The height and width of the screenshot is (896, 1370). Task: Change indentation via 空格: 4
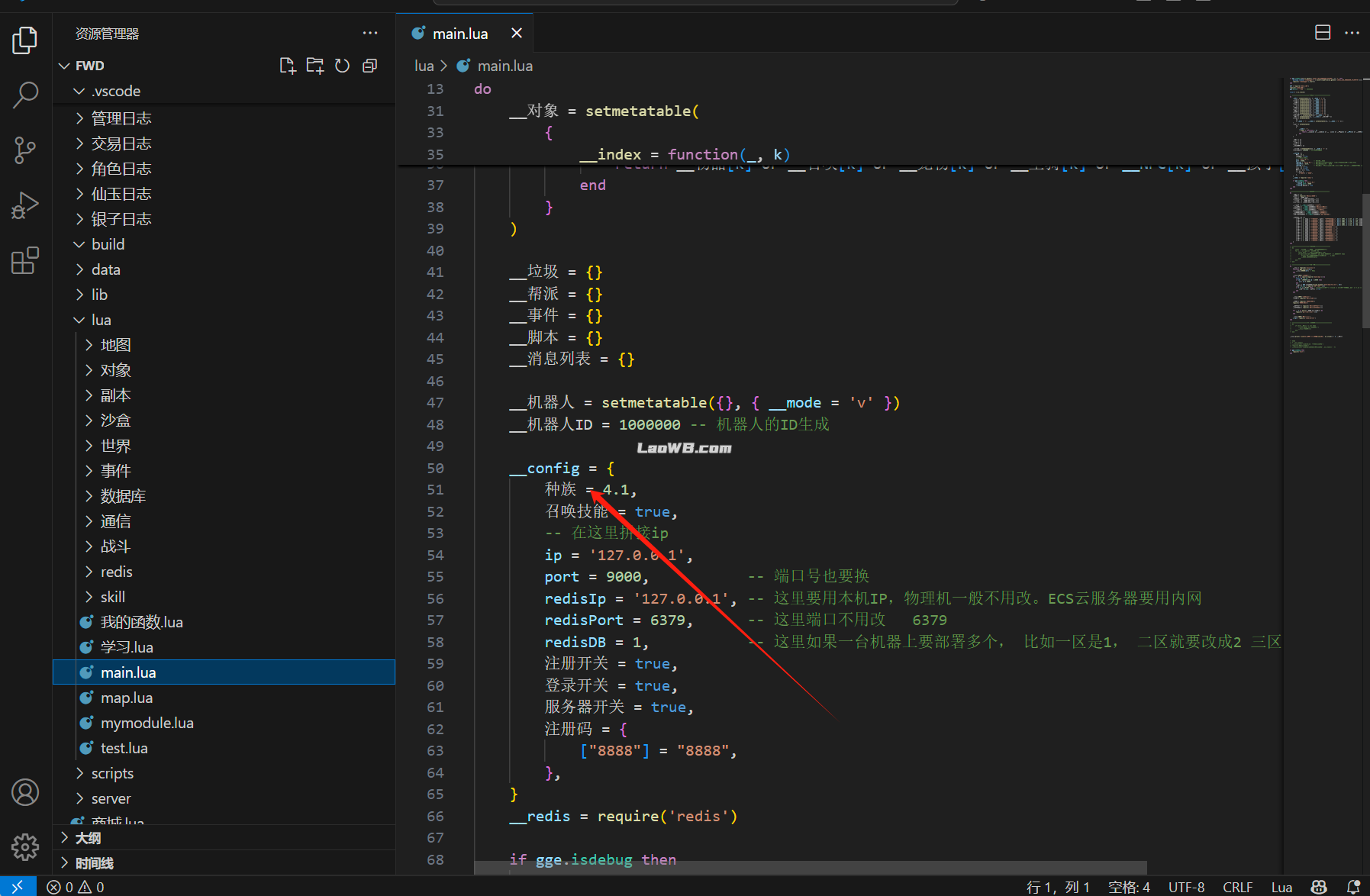1129,887
